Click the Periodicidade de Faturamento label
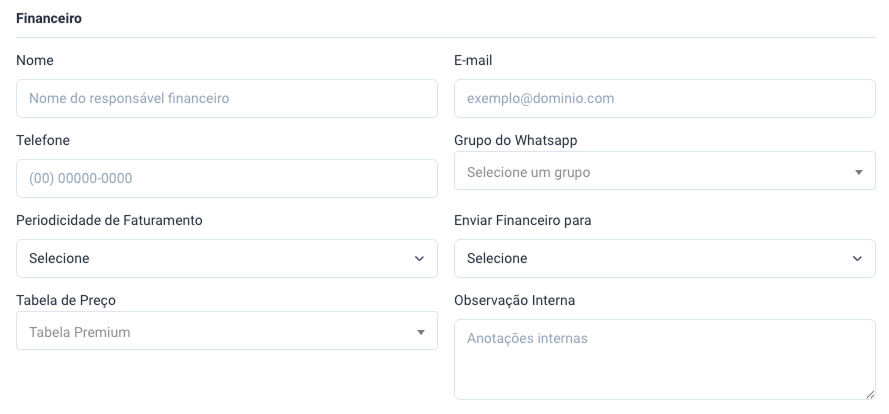The width and height of the screenshot is (889, 414). [x=109, y=220]
